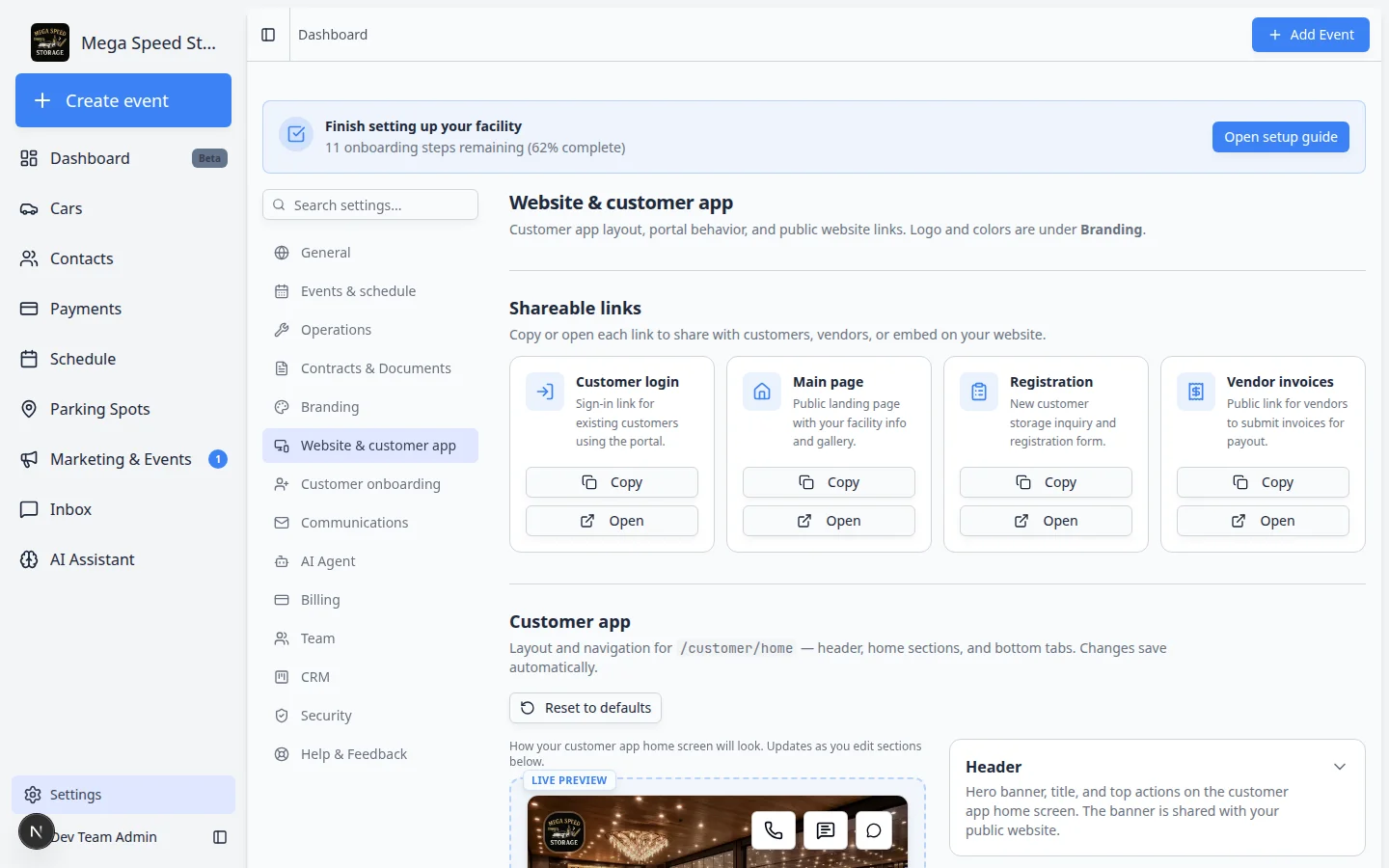Copy the Main page link

click(829, 482)
